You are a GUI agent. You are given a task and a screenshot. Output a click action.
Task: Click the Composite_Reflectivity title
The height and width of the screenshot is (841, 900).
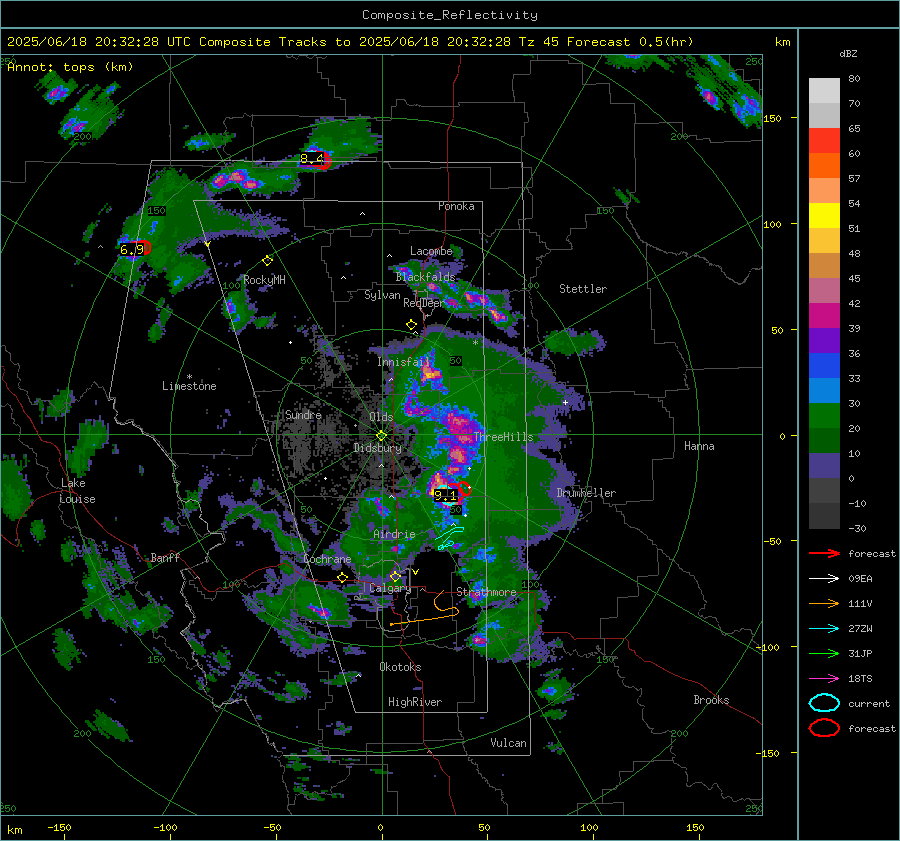pos(450,15)
